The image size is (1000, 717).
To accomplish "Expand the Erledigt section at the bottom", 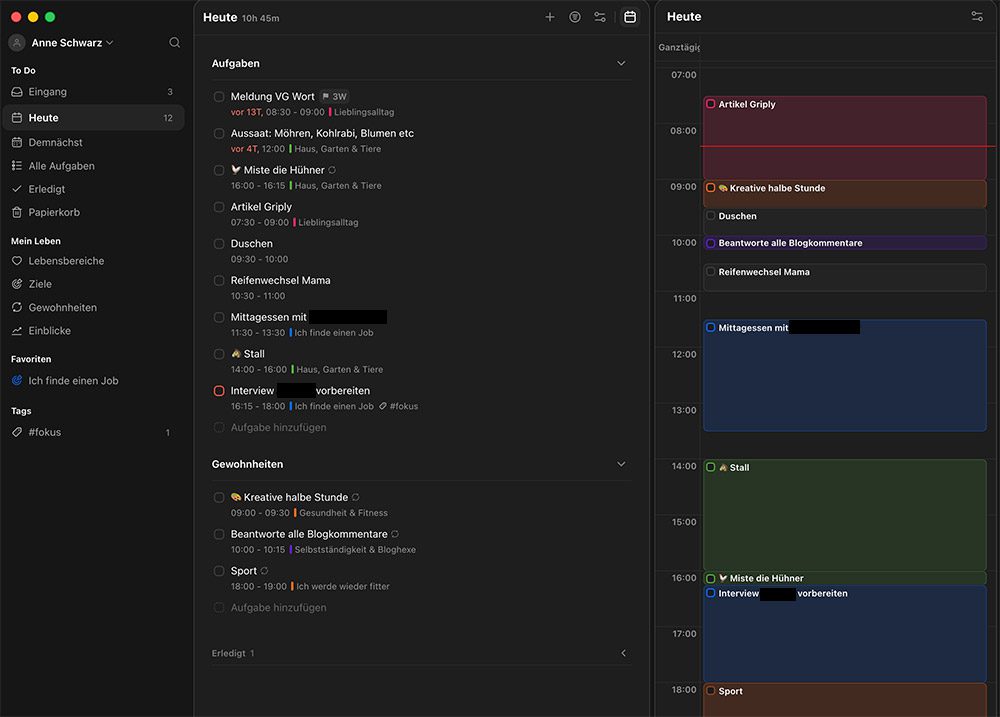I will [x=623, y=652].
